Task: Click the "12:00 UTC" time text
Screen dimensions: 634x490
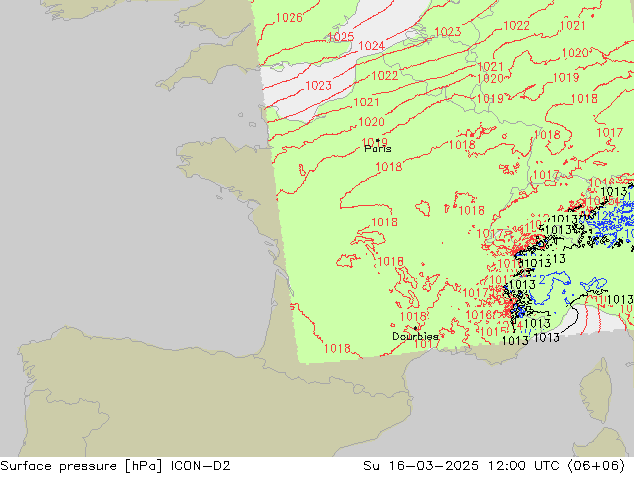Action: pyautogui.click(x=524, y=466)
